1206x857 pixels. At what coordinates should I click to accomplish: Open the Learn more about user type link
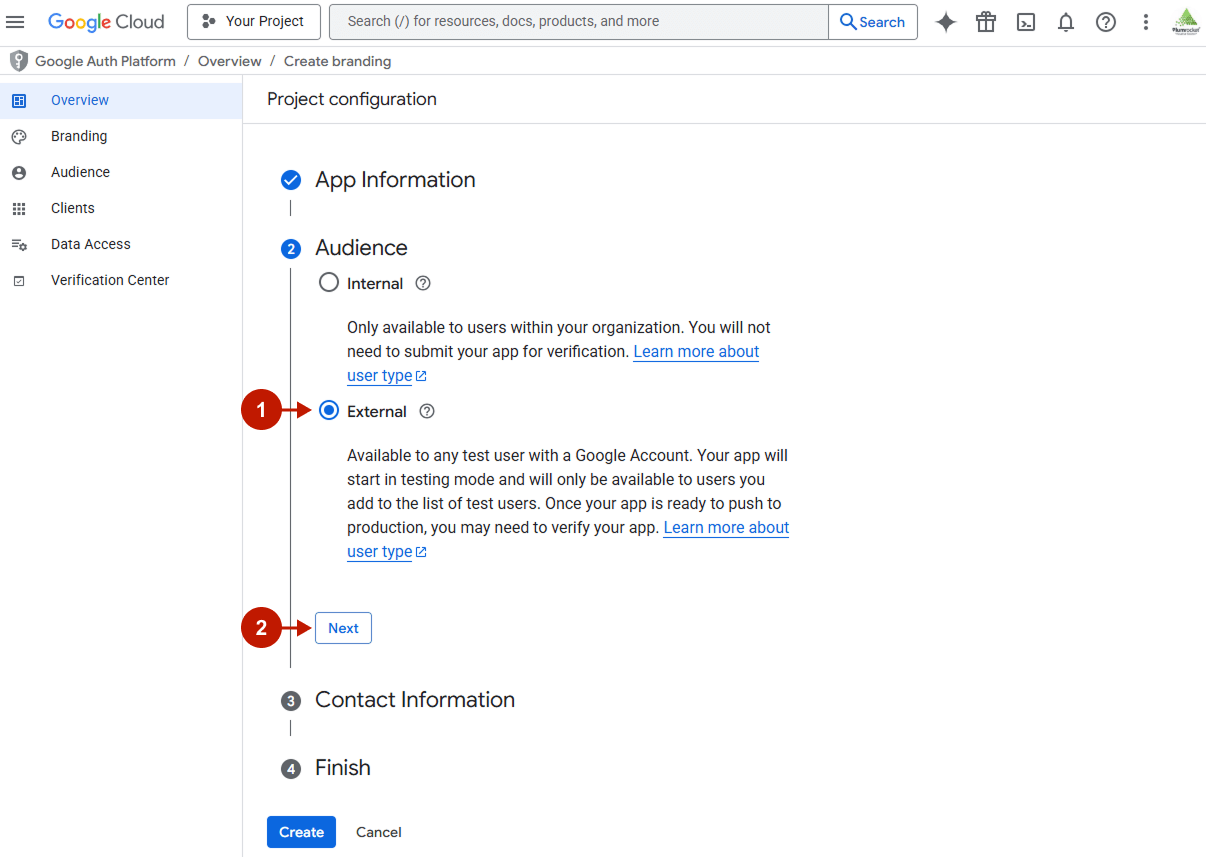point(726,527)
